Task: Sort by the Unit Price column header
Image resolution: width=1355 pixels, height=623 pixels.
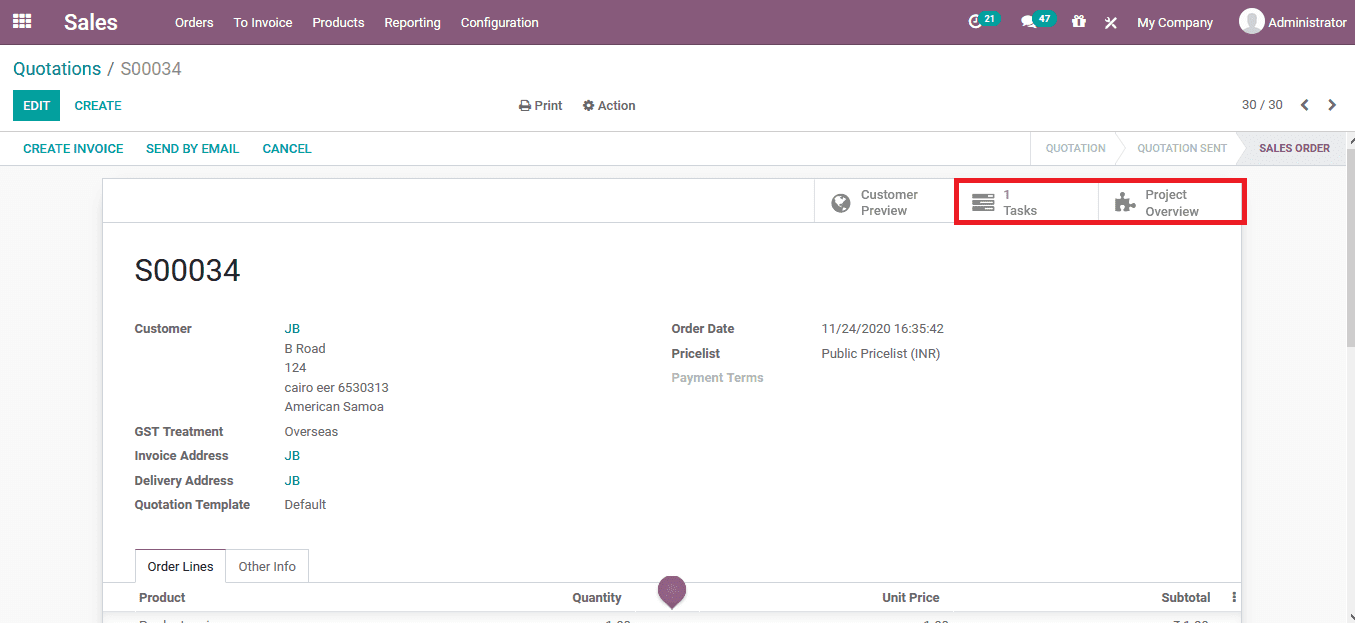Action: tap(910, 597)
